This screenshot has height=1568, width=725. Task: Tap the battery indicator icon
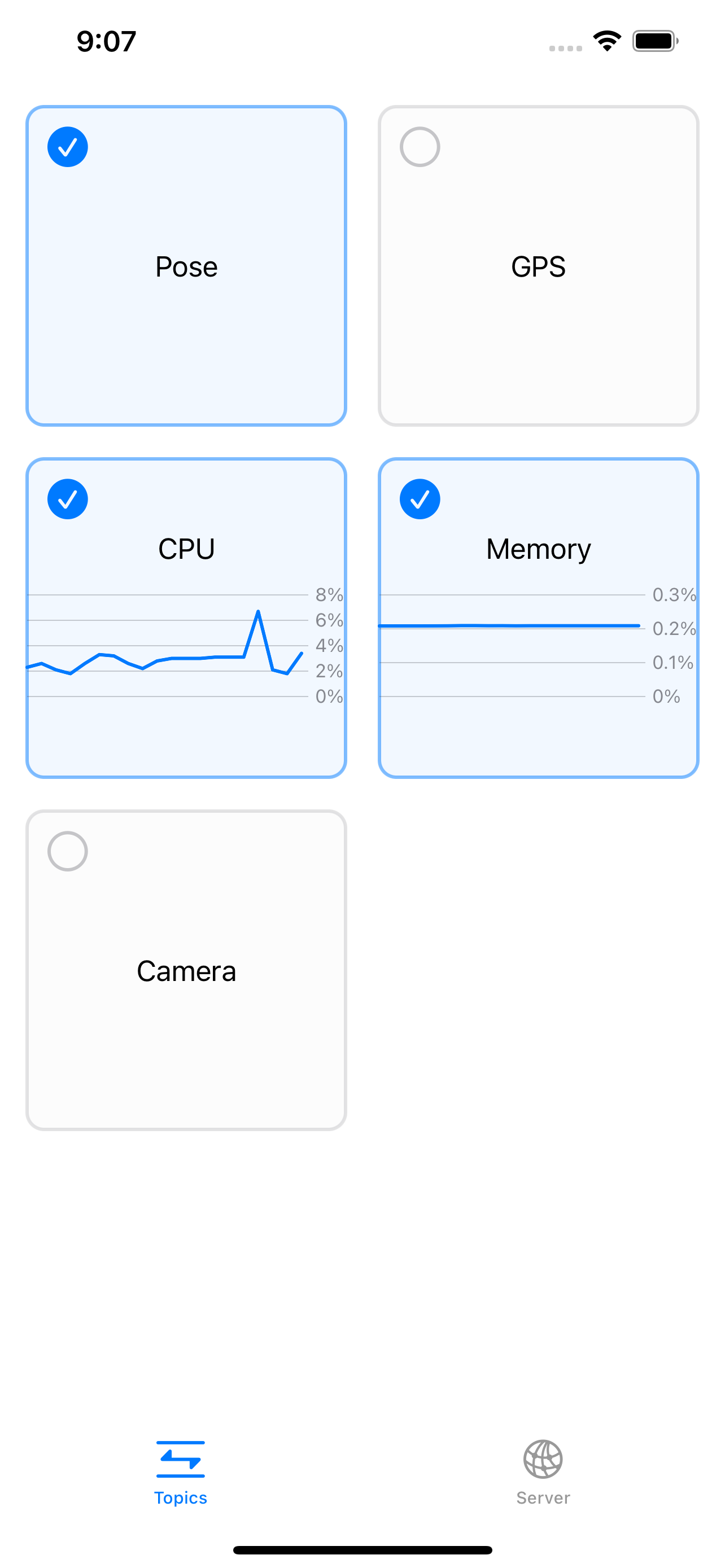pyautogui.click(x=655, y=41)
